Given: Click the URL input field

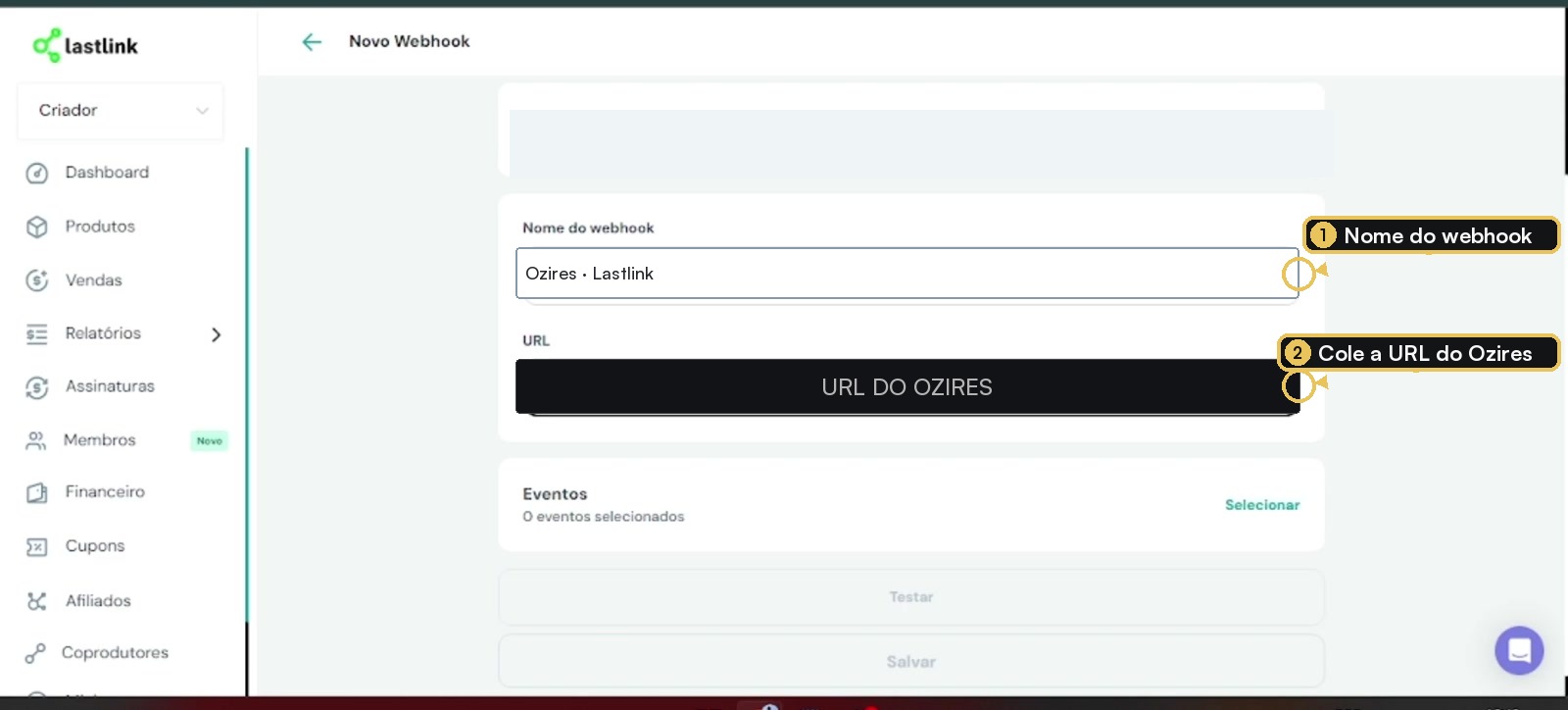Looking at the screenshot, I should 907,386.
